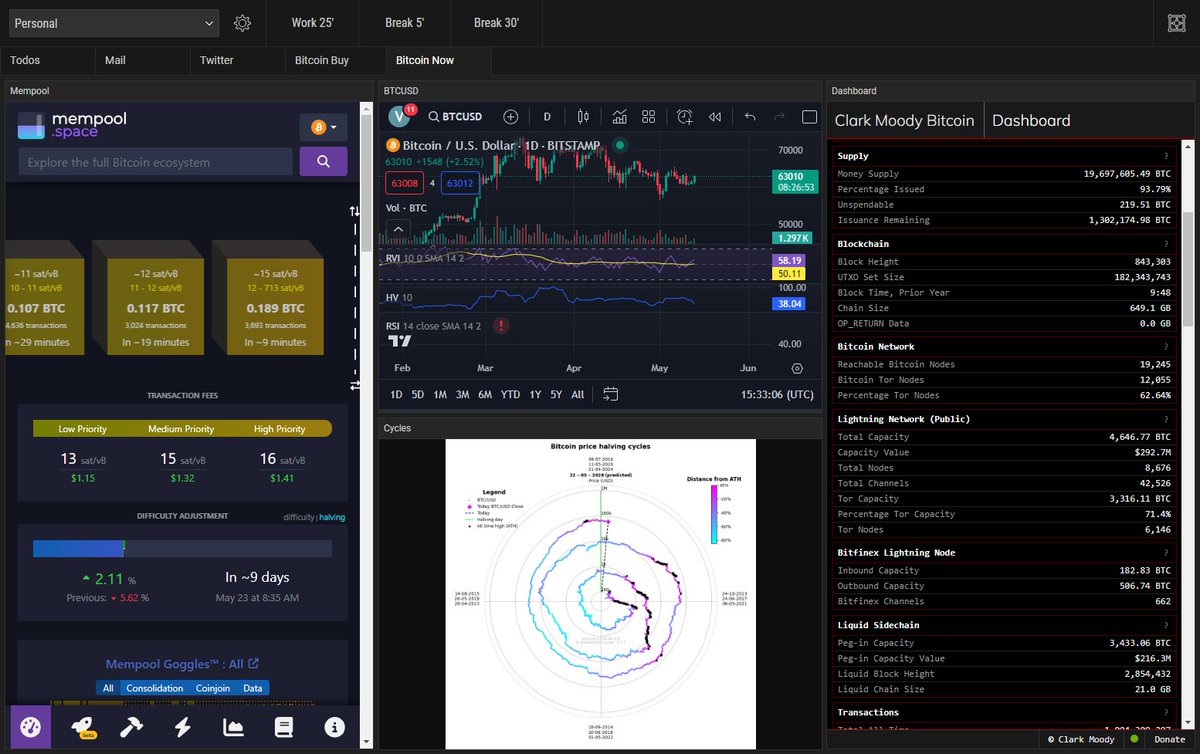Switch to difficulty view toggle
1200x754 pixels.
pos(298,517)
